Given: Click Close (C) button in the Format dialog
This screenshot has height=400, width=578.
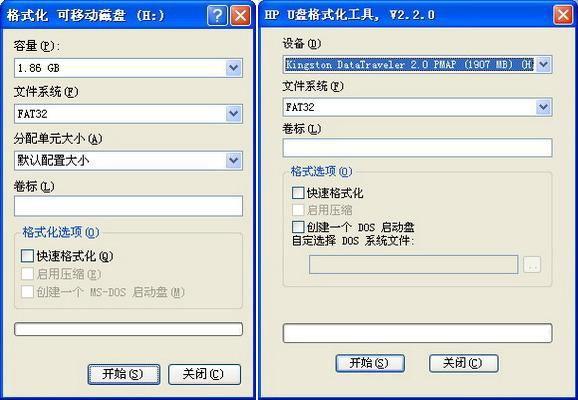Looking at the screenshot, I should click(x=205, y=374).
